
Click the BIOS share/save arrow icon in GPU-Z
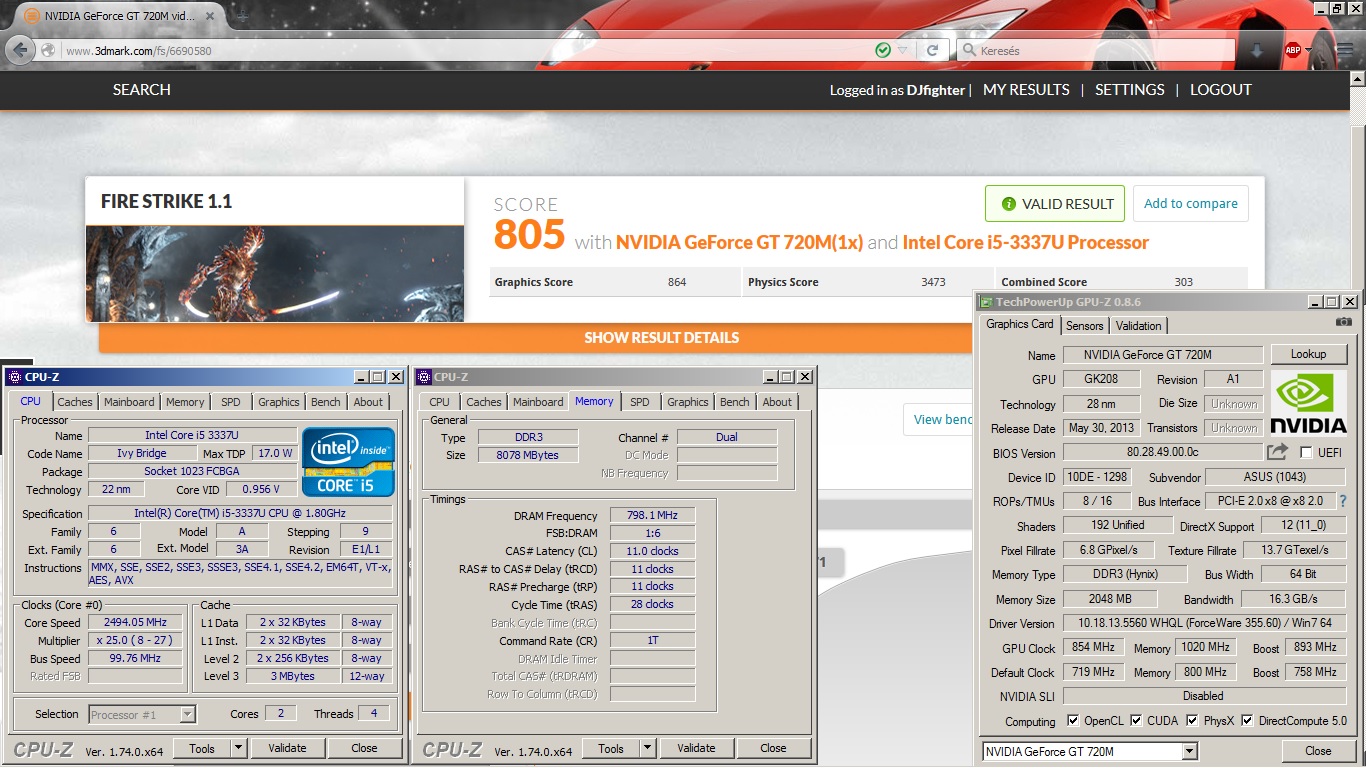[x=1278, y=453]
